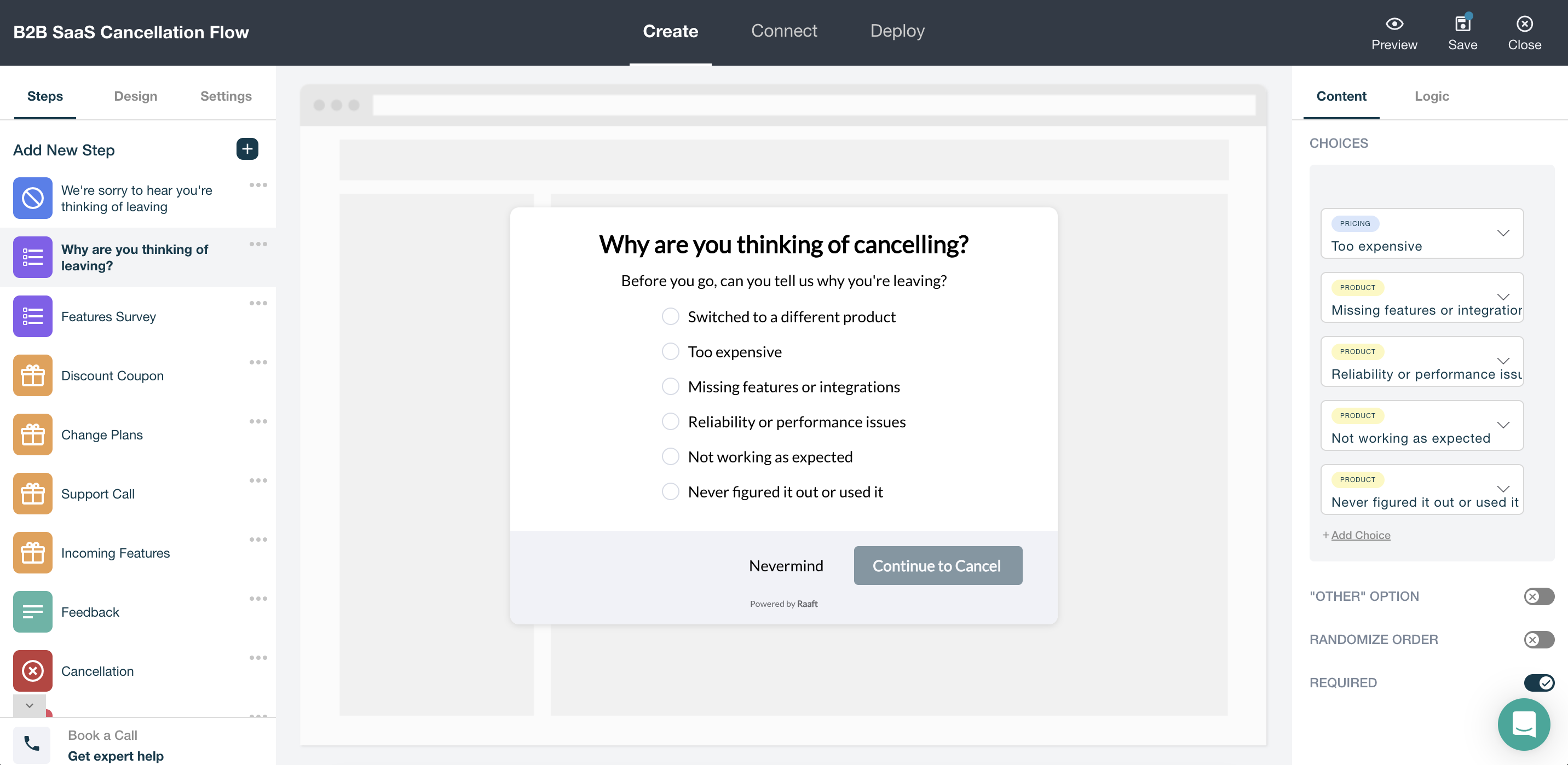Click the Save disk icon

click(1462, 24)
